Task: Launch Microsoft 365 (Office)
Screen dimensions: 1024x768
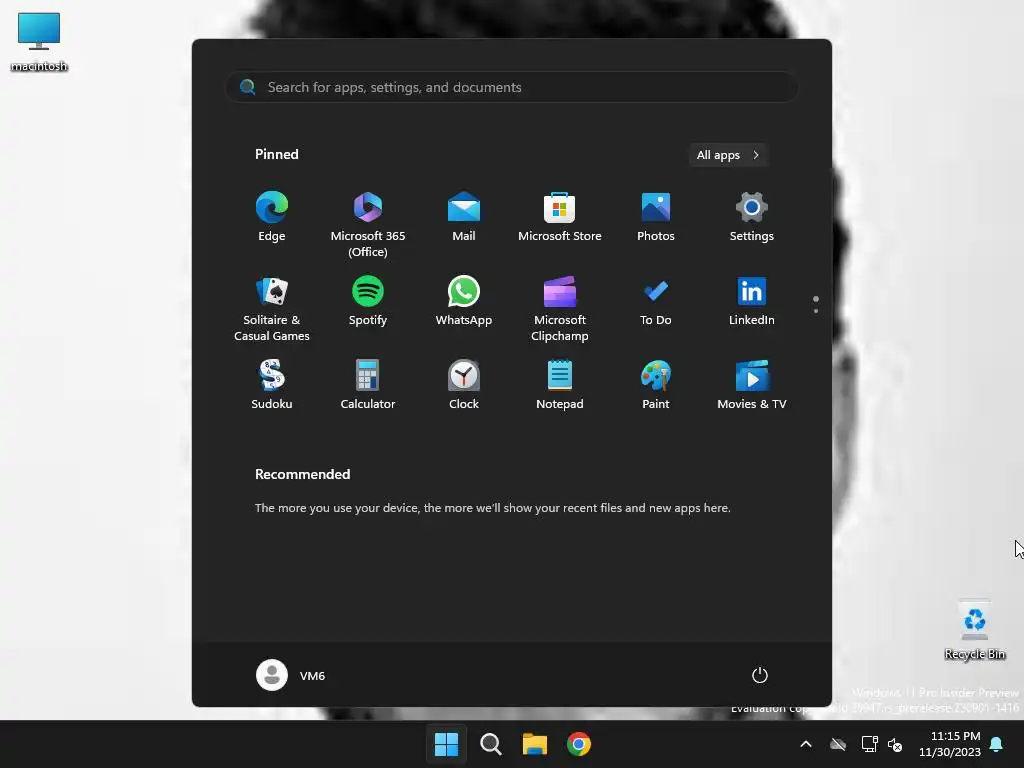Action: (368, 224)
